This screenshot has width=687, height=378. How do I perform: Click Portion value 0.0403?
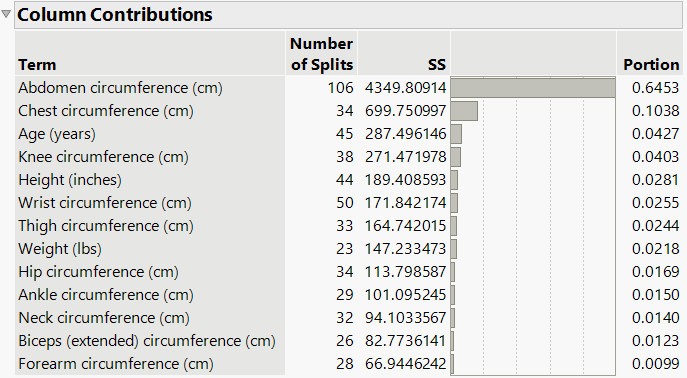point(655,157)
